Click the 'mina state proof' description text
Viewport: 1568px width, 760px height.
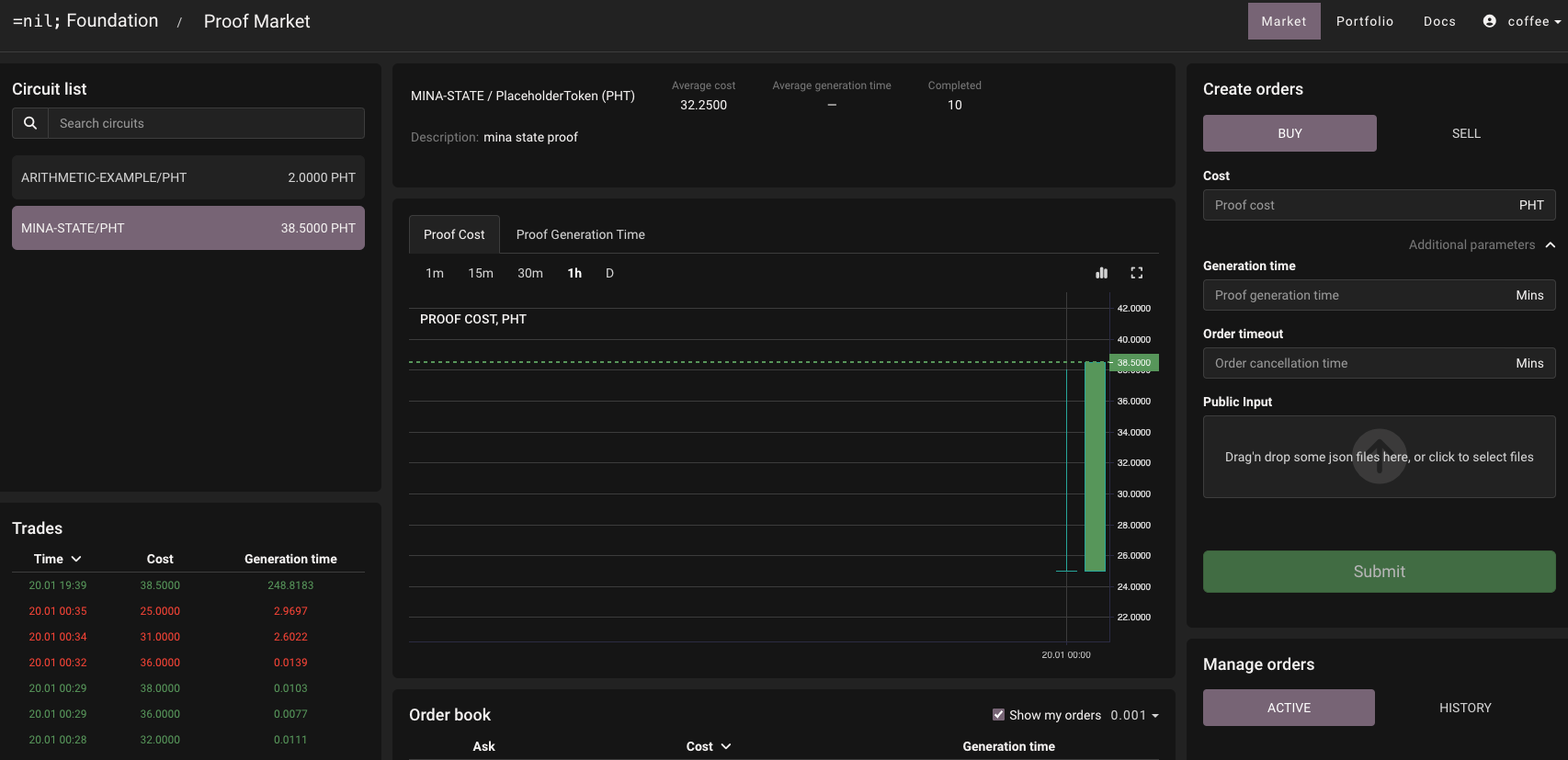tap(530, 137)
